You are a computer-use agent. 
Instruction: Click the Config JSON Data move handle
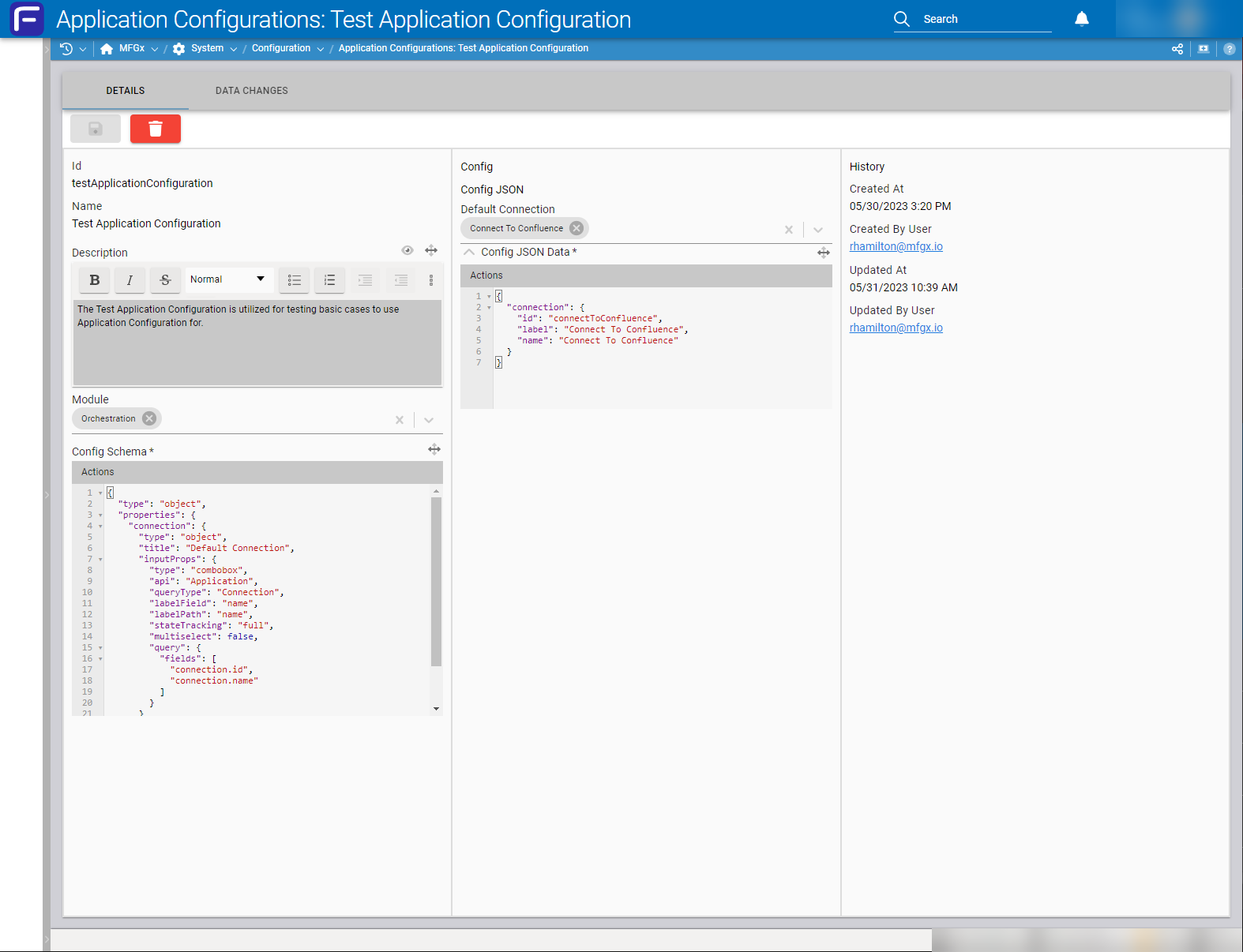[x=824, y=253]
